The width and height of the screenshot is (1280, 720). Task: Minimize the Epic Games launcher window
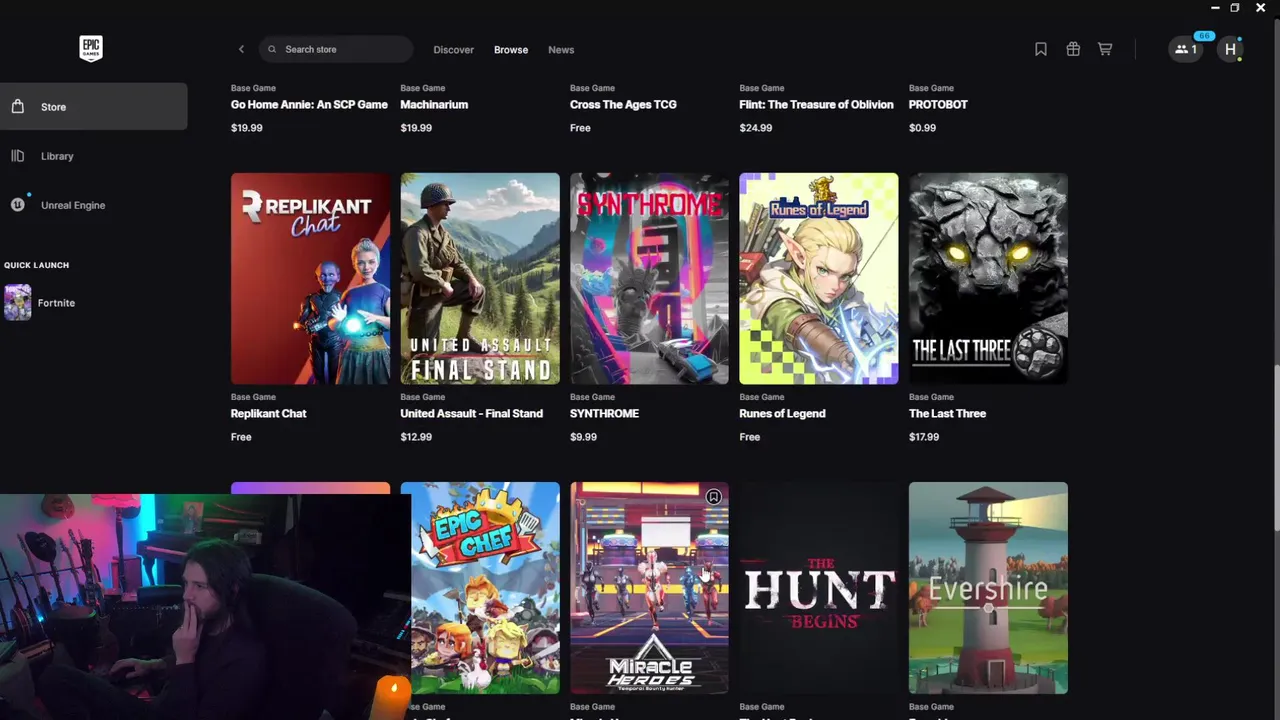[1215, 8]
